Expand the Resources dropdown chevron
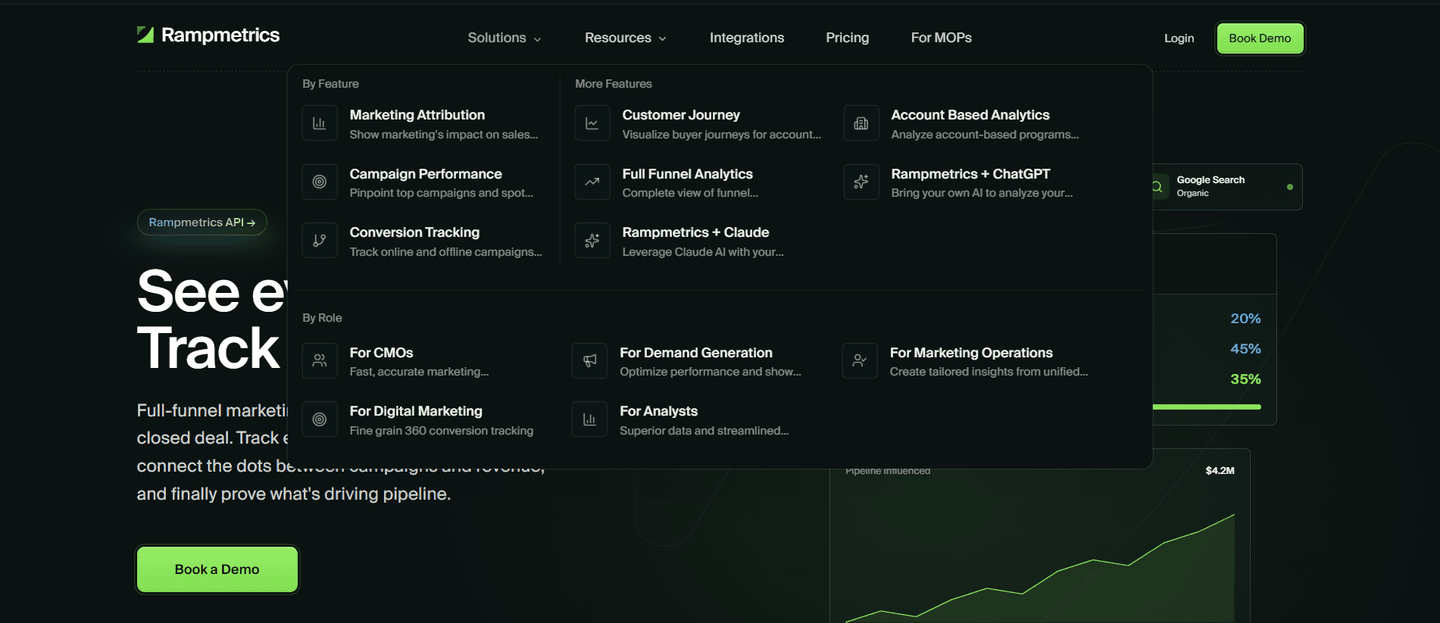 pyautogui.click(x=662, y=39)
